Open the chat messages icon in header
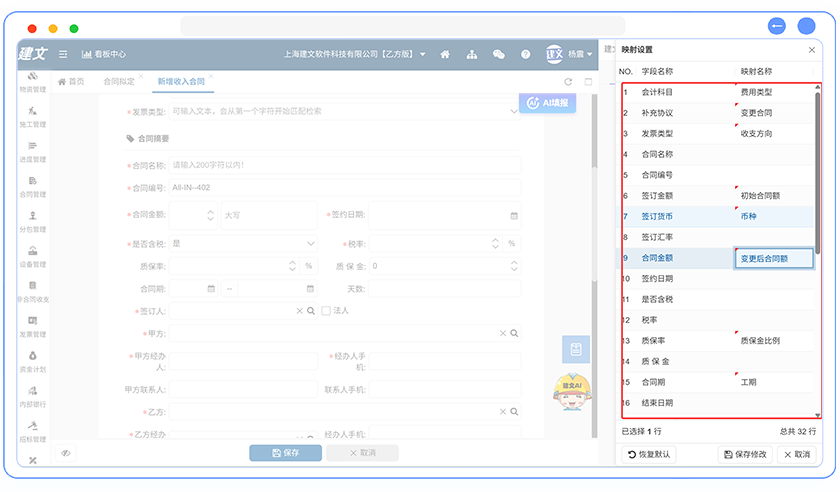The image size is (840, 492). (x=499, y=54)
